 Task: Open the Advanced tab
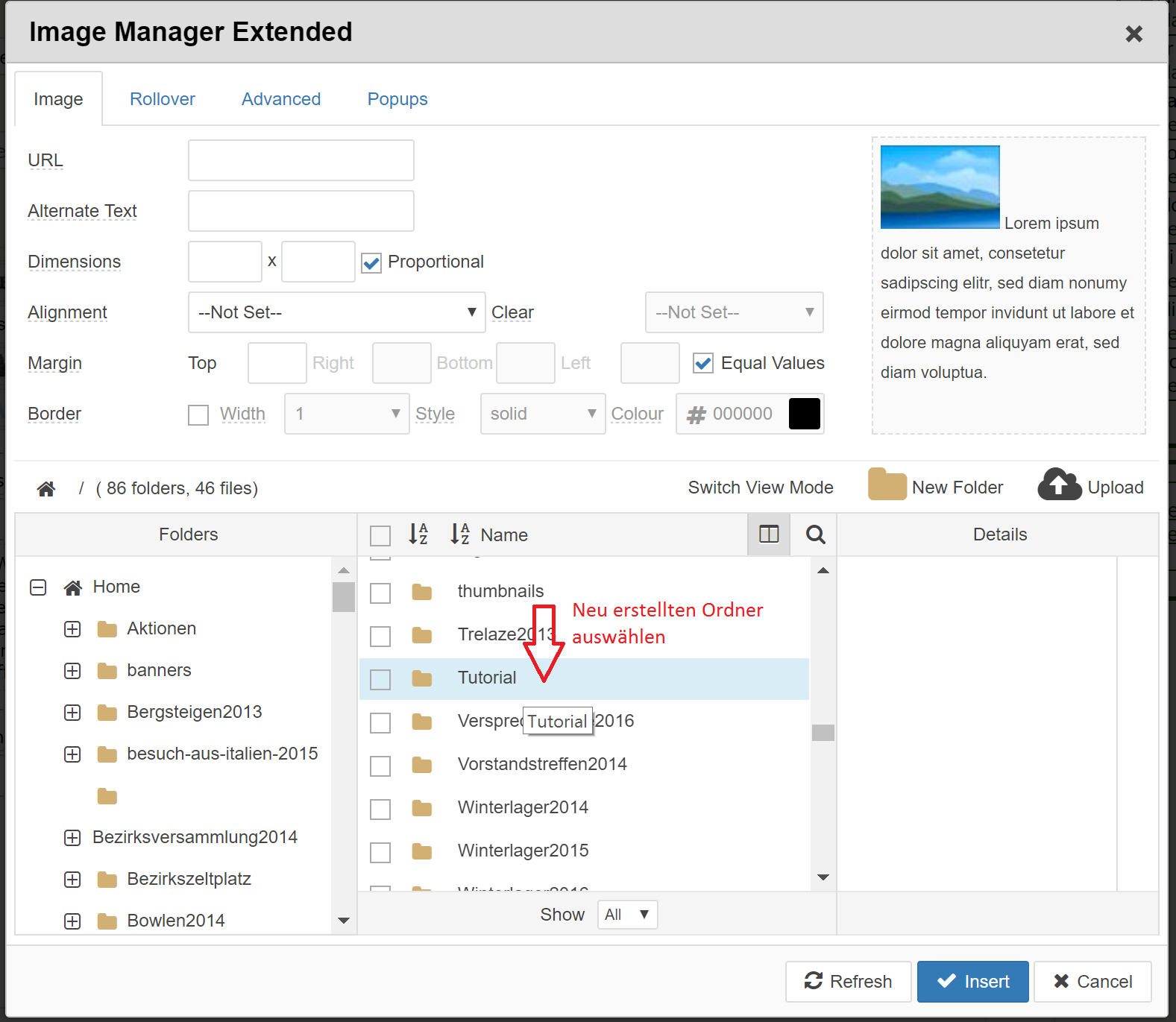[280, 99]
